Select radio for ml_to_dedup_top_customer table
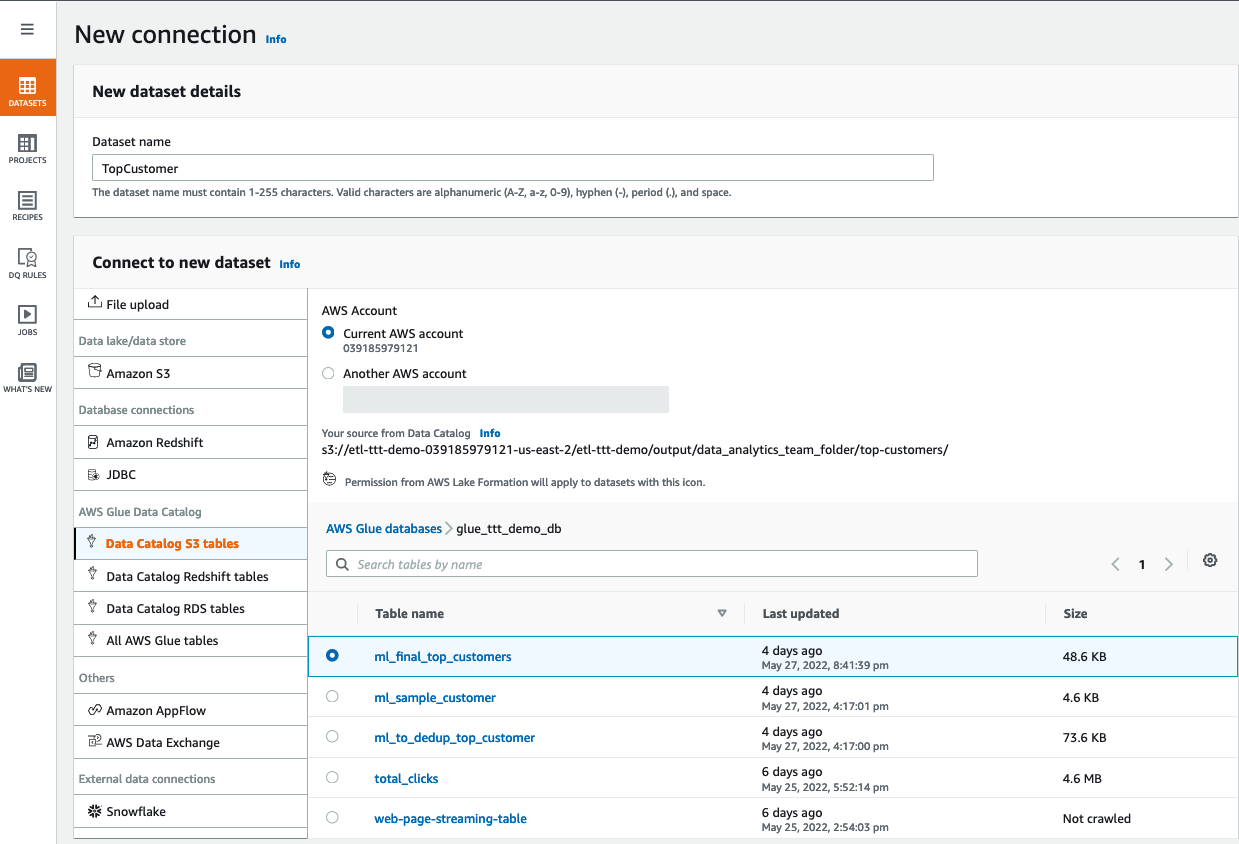The image size is (1239, 844). point(332,737)
